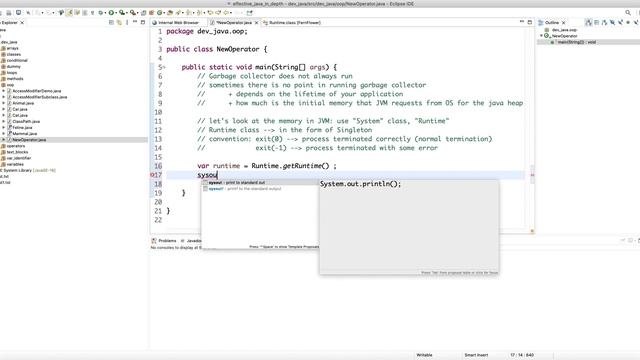The height and width of the screenshot is (360, 640).
Task: Click the Run External Tools toolbar icon
Action: [132, 13]
